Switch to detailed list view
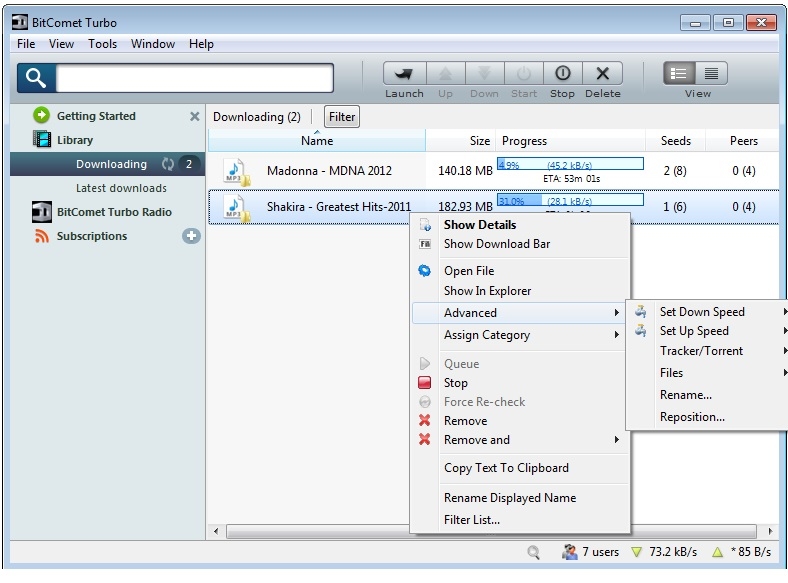 click(x=680, y=74)
